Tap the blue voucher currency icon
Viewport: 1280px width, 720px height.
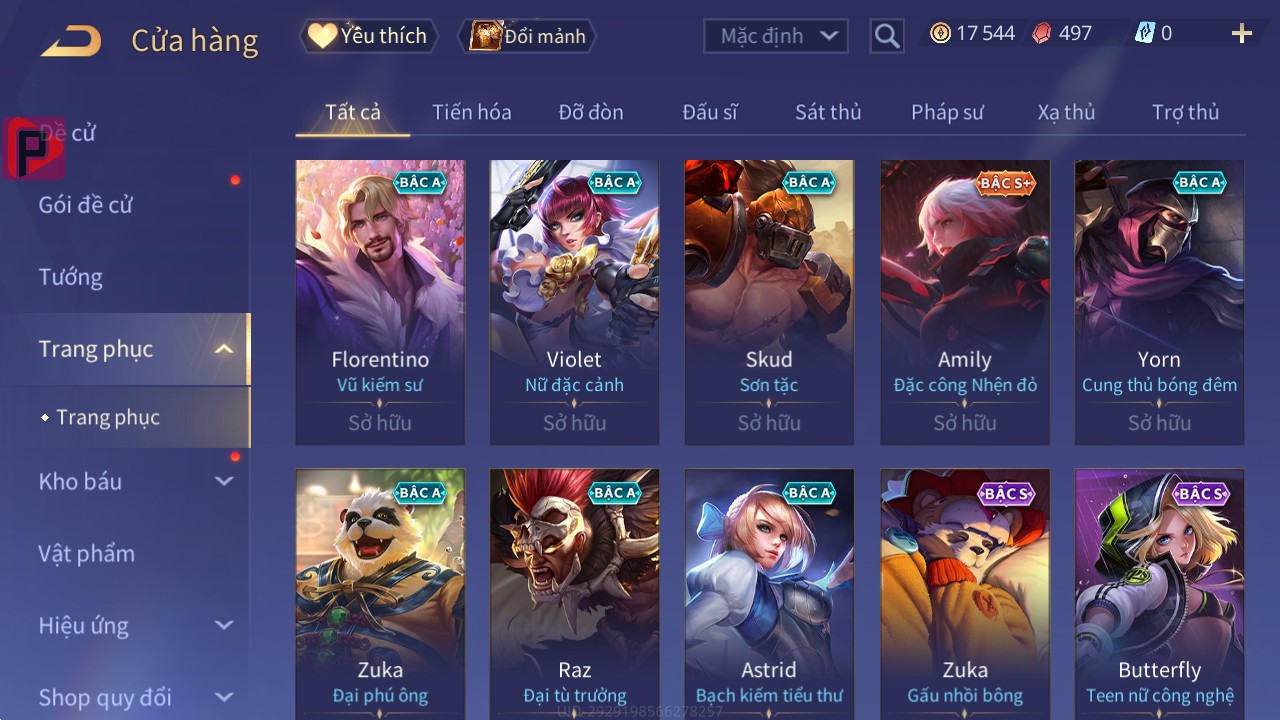1144,33
